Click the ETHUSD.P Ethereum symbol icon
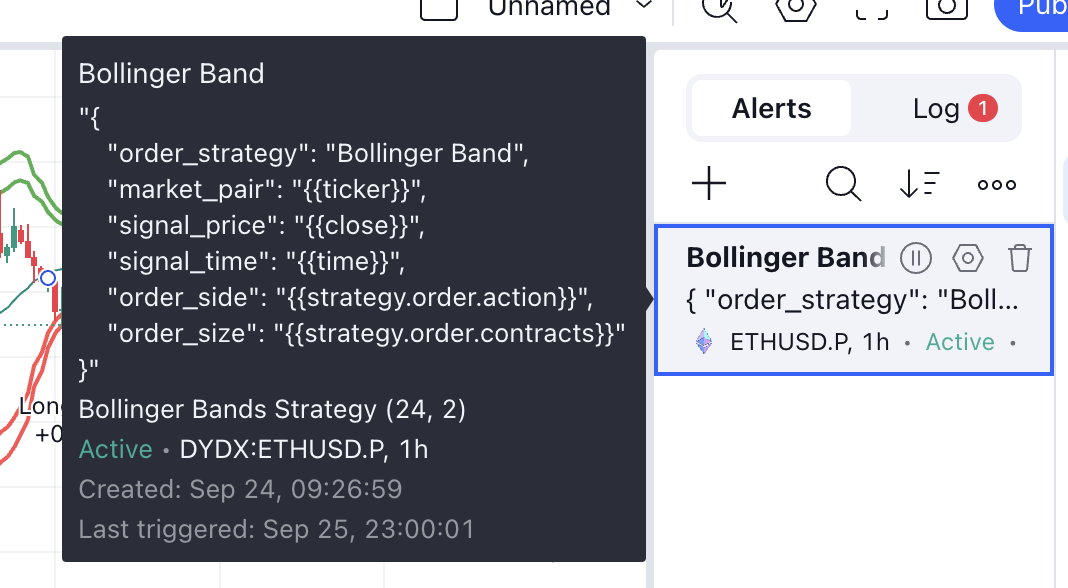 point(704,341)
